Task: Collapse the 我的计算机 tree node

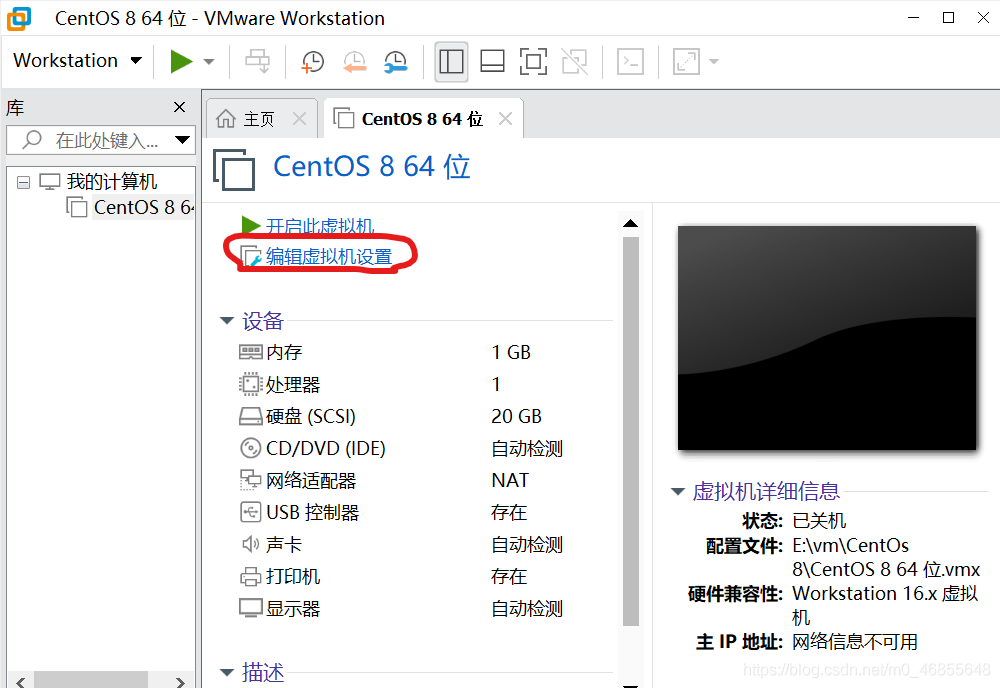Action: pos(24,183)
